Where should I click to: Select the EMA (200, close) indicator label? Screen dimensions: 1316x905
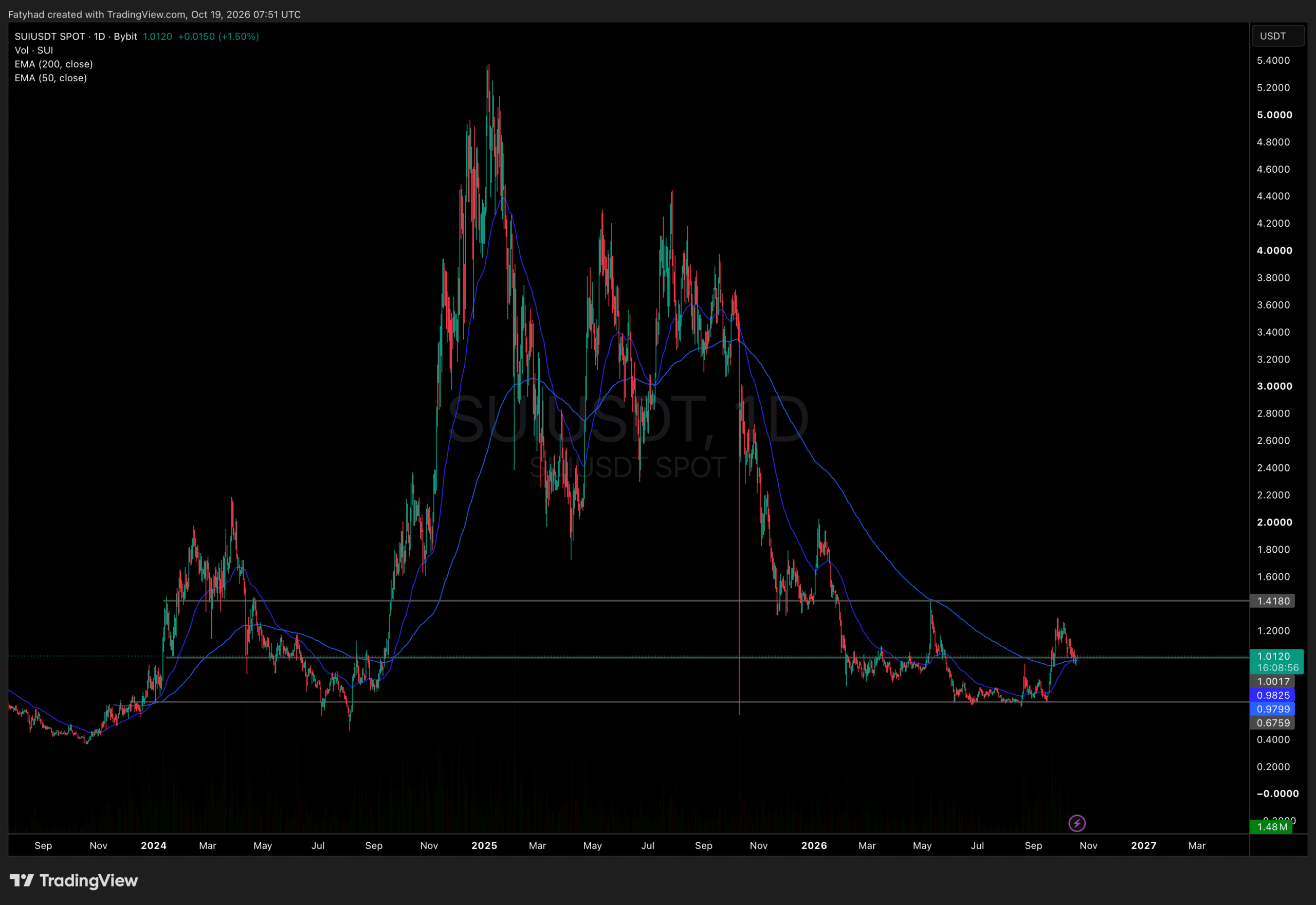click(x=54, y=64)
